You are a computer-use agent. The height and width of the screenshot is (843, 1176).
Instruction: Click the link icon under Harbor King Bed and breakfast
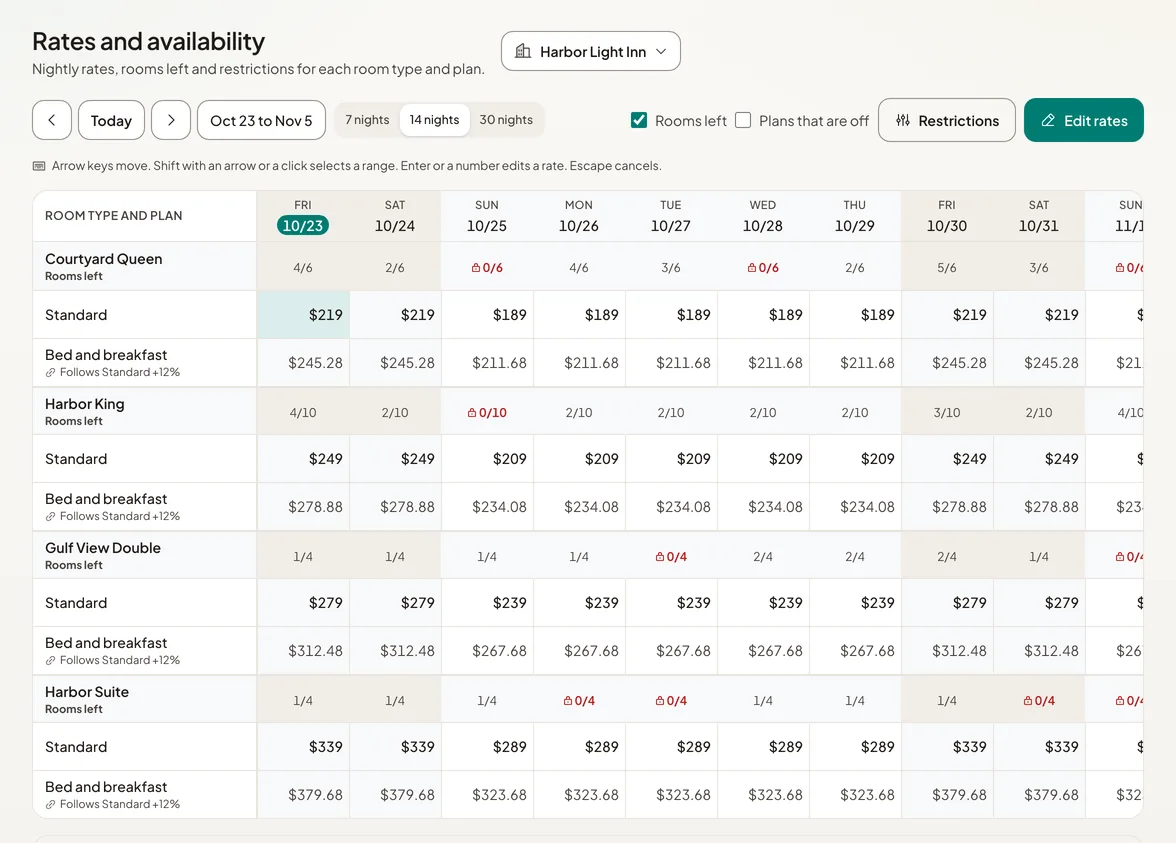(50, 517)
